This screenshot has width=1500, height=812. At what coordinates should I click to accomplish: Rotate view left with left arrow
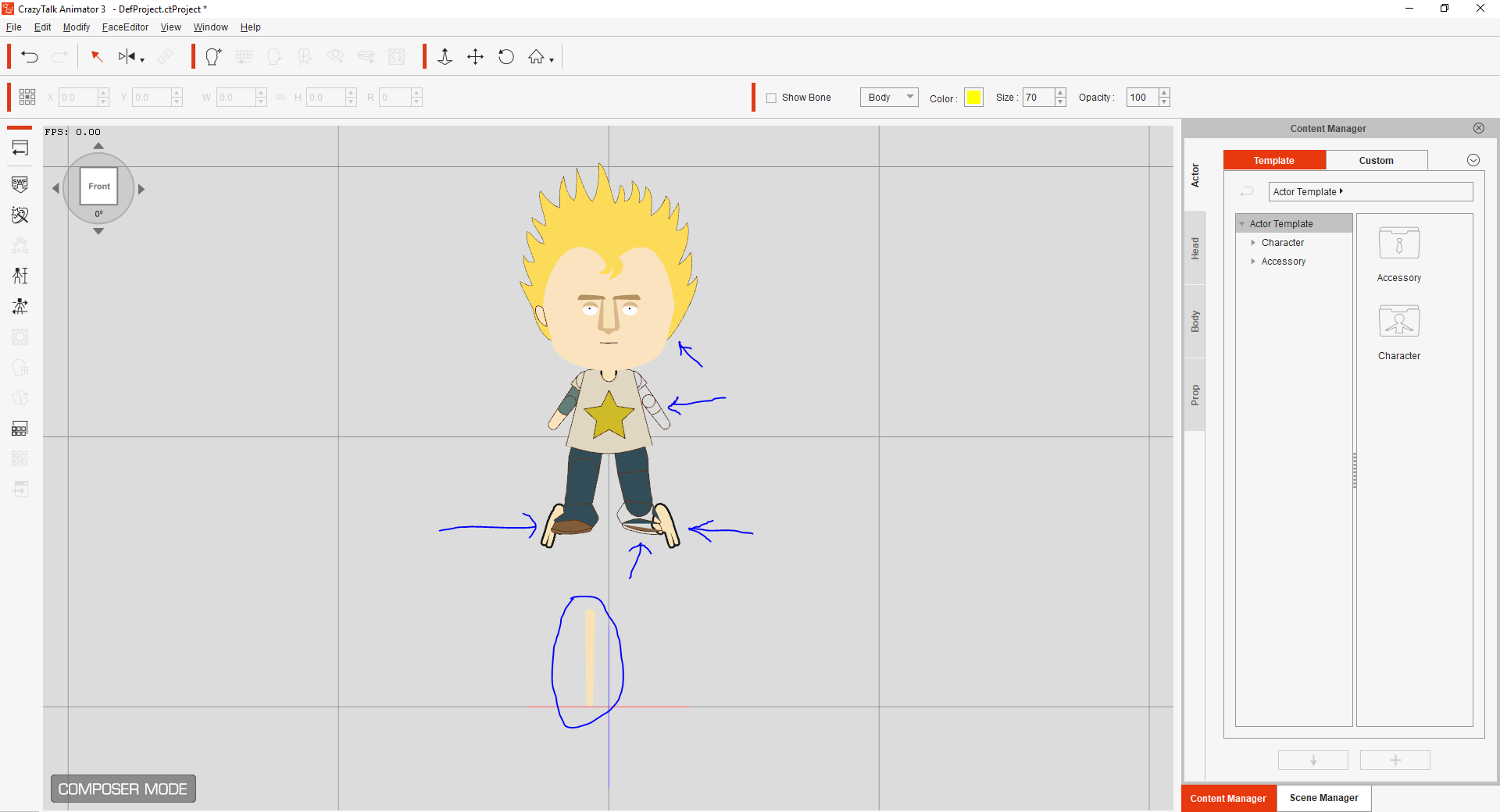pos(55,188)
